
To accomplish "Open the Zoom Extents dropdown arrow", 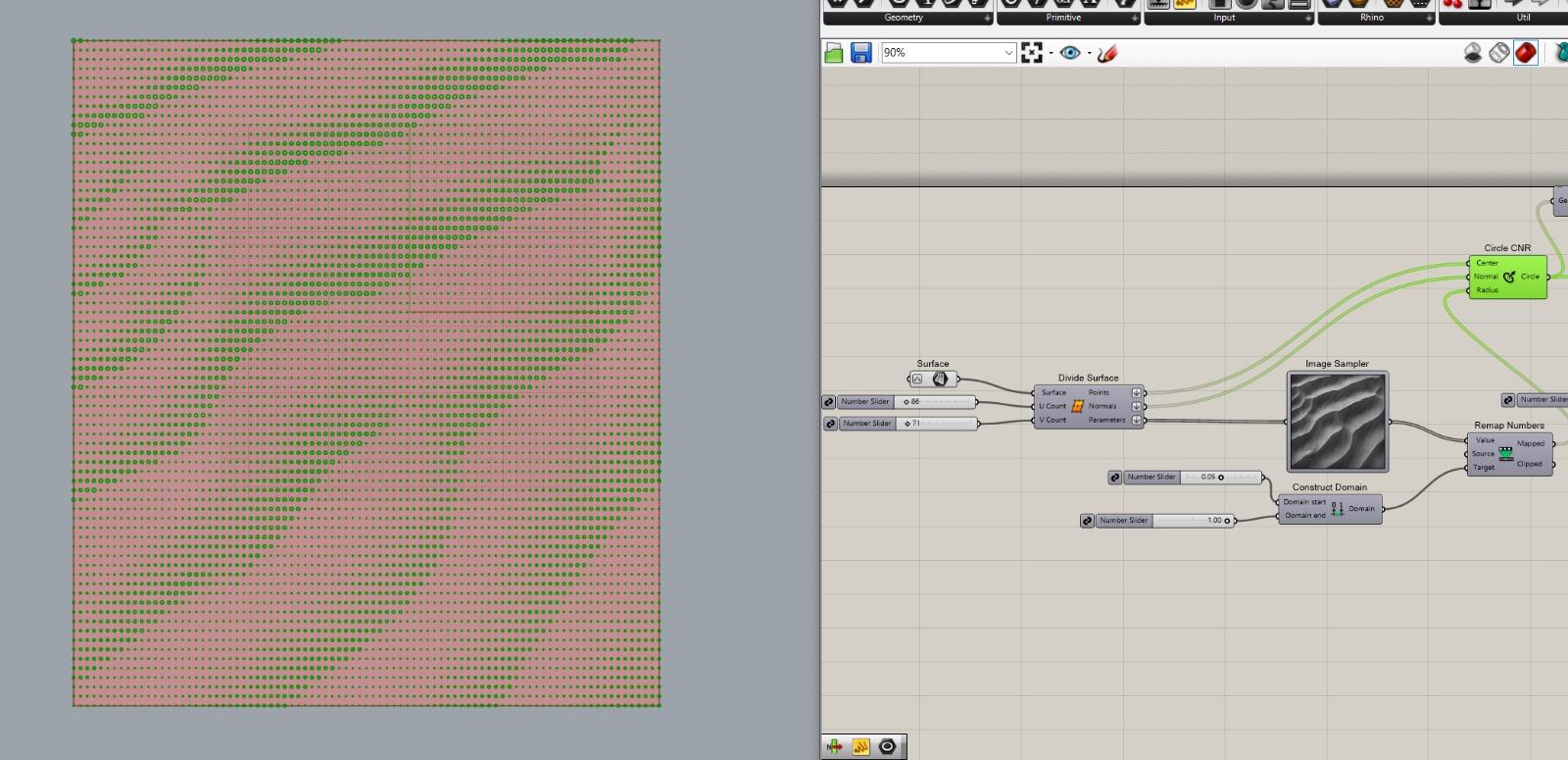I will click(1051, 53).
